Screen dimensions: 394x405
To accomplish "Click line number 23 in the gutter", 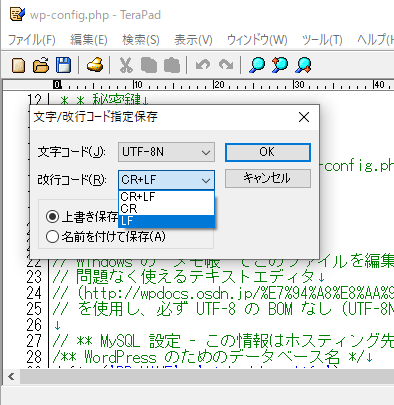I will 34,277.
